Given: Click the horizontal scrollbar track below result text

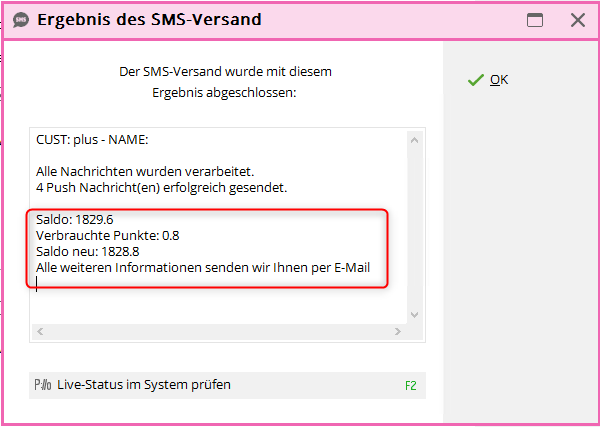Looking at the screenshot, I should point(218,331).
